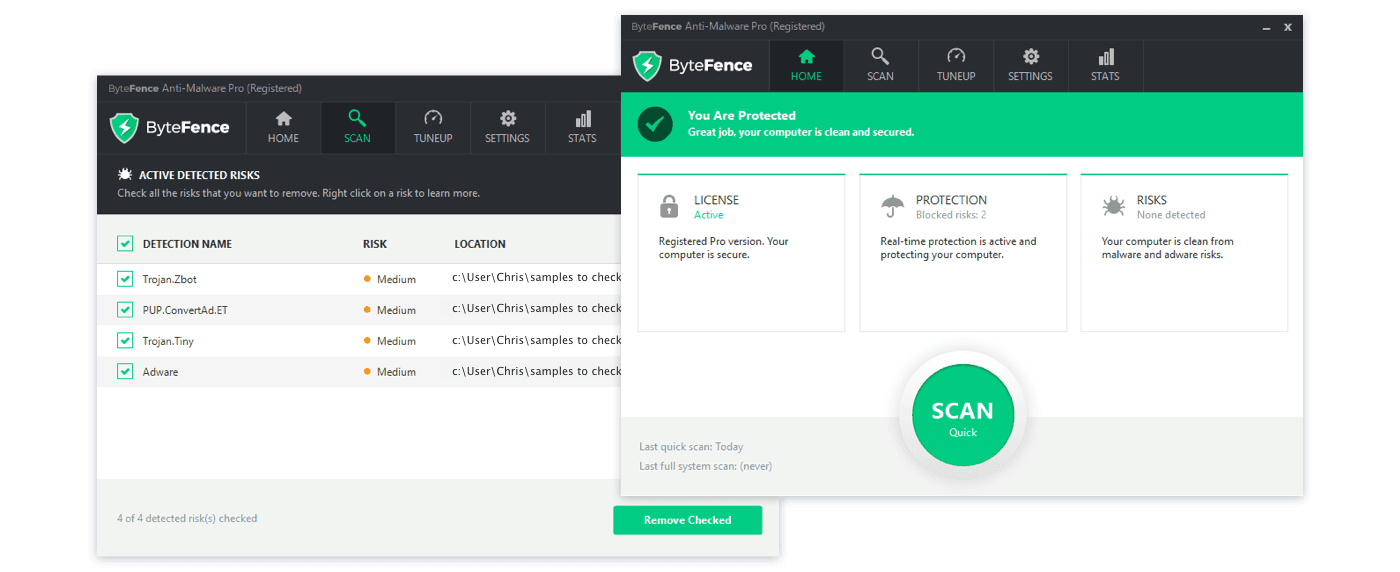The width and height of the screenshot is (1400, 572).
Task: Sort by the RISK column header
Action: [x=375, y=244]
